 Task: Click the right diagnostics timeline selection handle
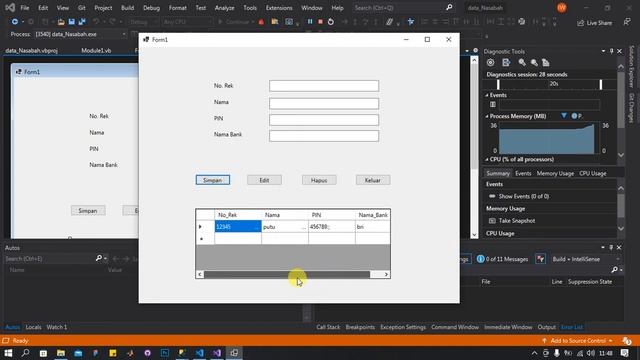[600, 84]
